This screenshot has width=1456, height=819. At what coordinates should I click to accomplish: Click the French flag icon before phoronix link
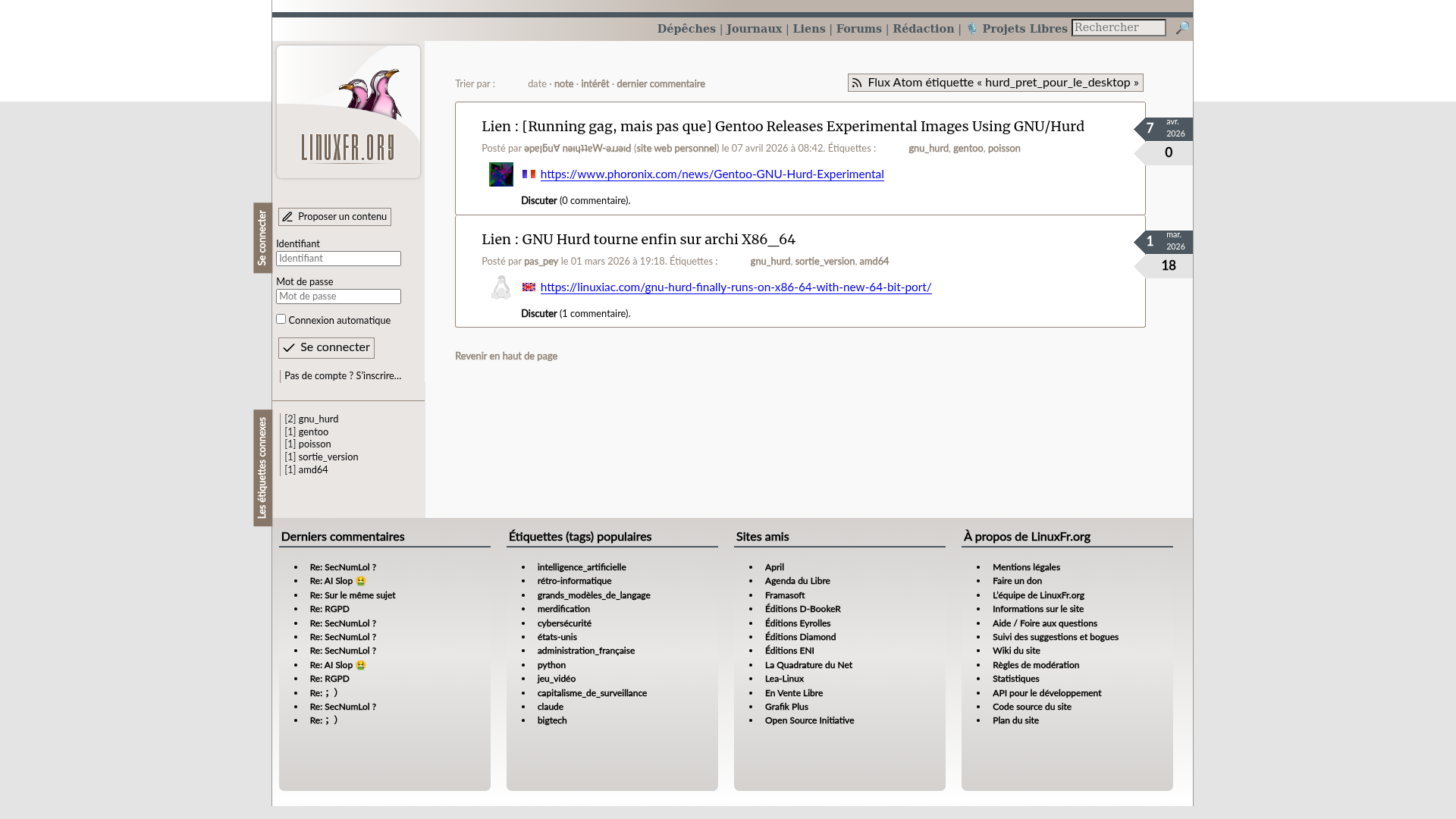529,174
